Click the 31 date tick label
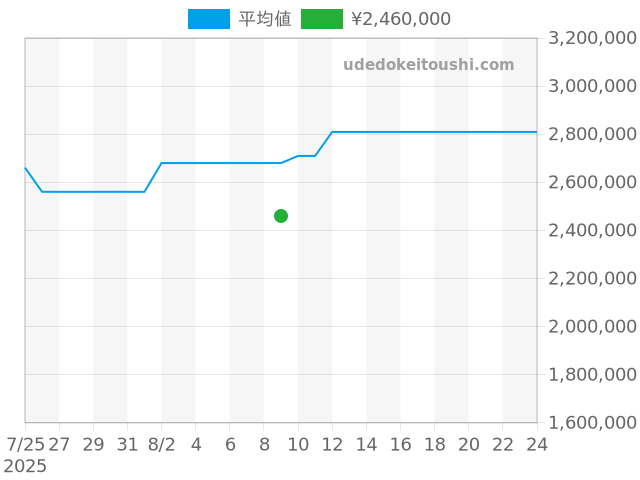The width and height of the screenshot is (640, 480). click(127, 444)
